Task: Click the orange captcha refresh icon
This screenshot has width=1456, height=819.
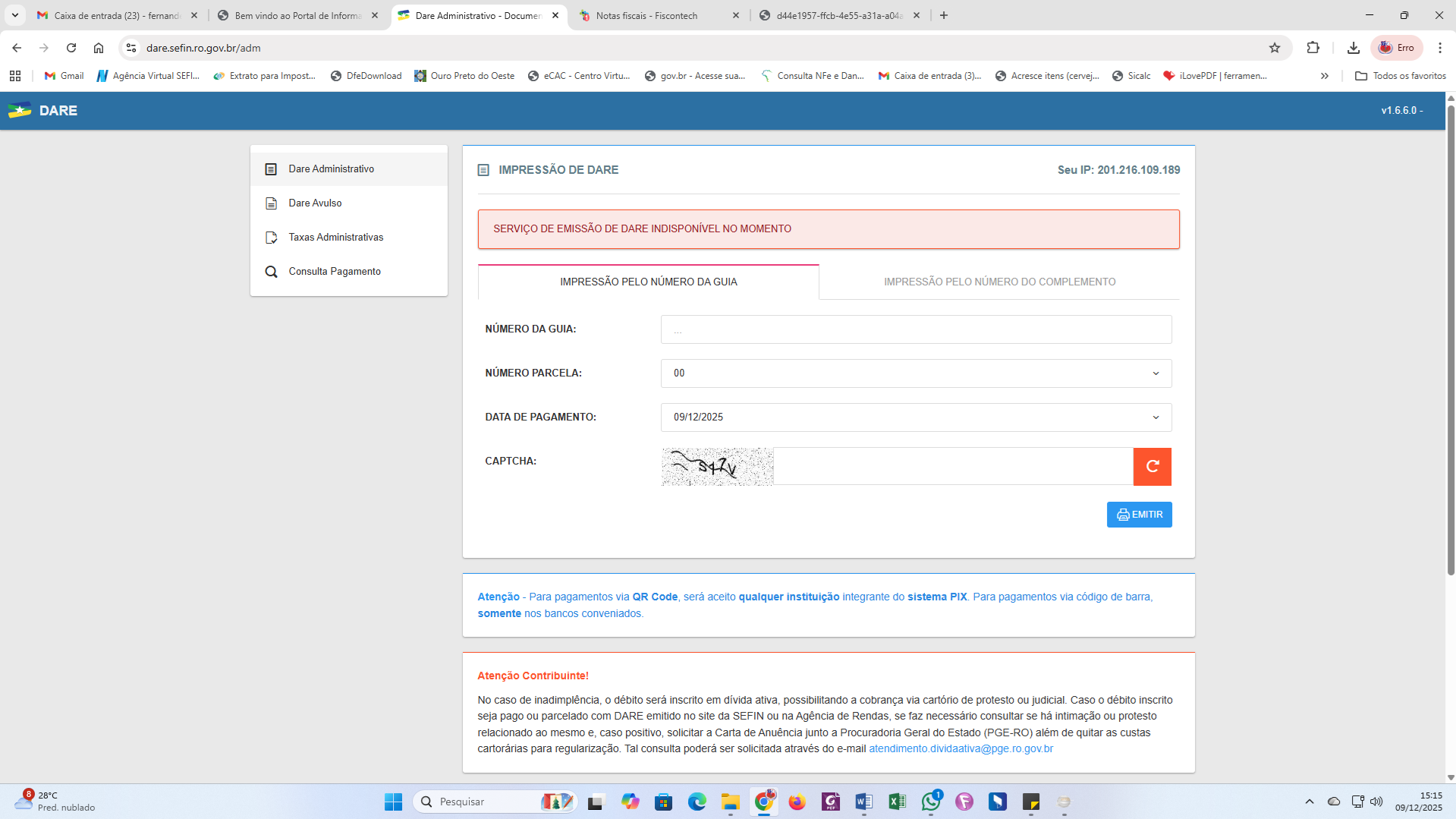Action: pyautogui.click(x=1152, y=466)
